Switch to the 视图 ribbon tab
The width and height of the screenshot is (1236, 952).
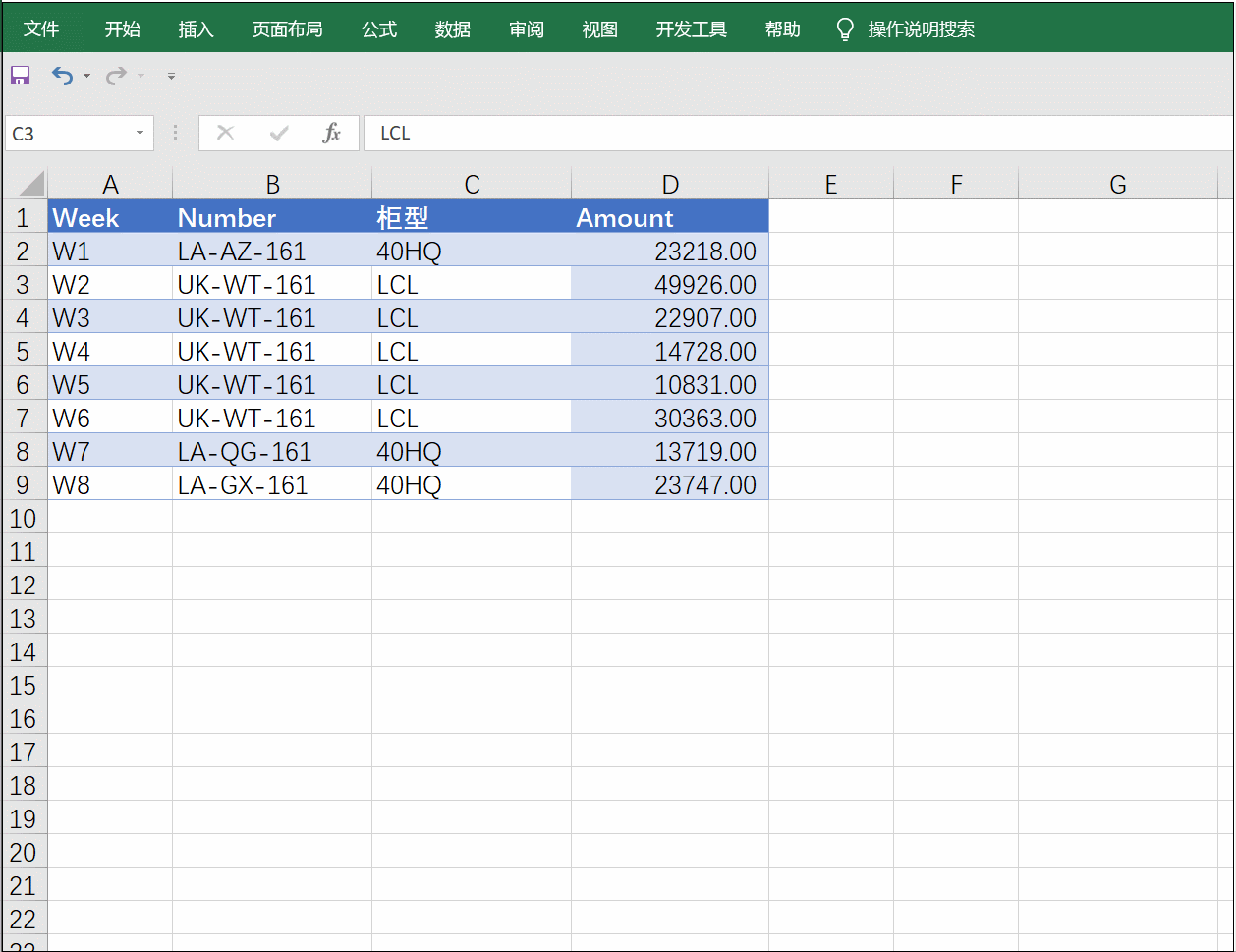coord(600,29)
